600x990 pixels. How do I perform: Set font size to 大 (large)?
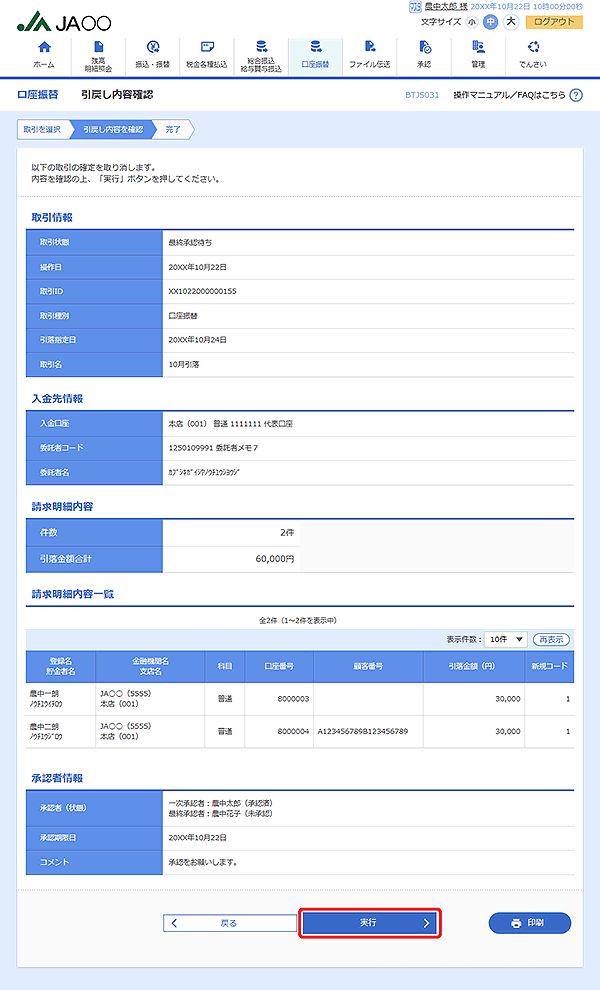[x=510, y=22]
